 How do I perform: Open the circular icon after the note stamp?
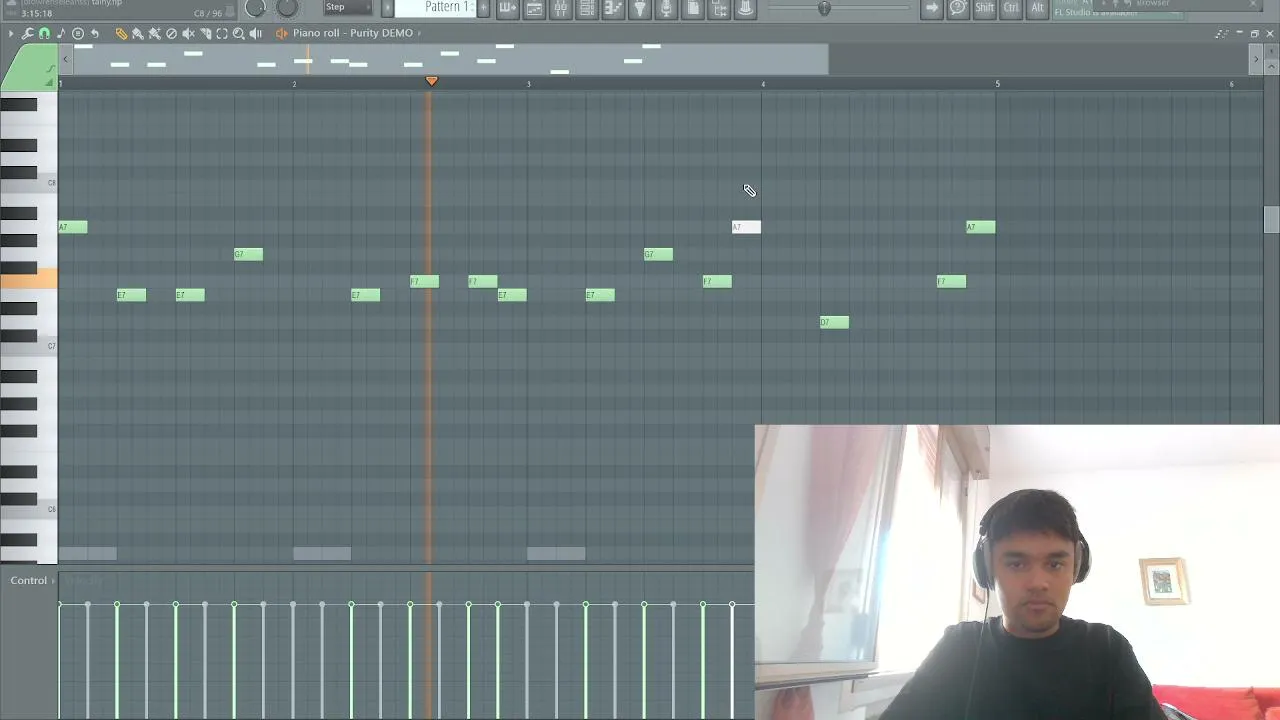78,33
